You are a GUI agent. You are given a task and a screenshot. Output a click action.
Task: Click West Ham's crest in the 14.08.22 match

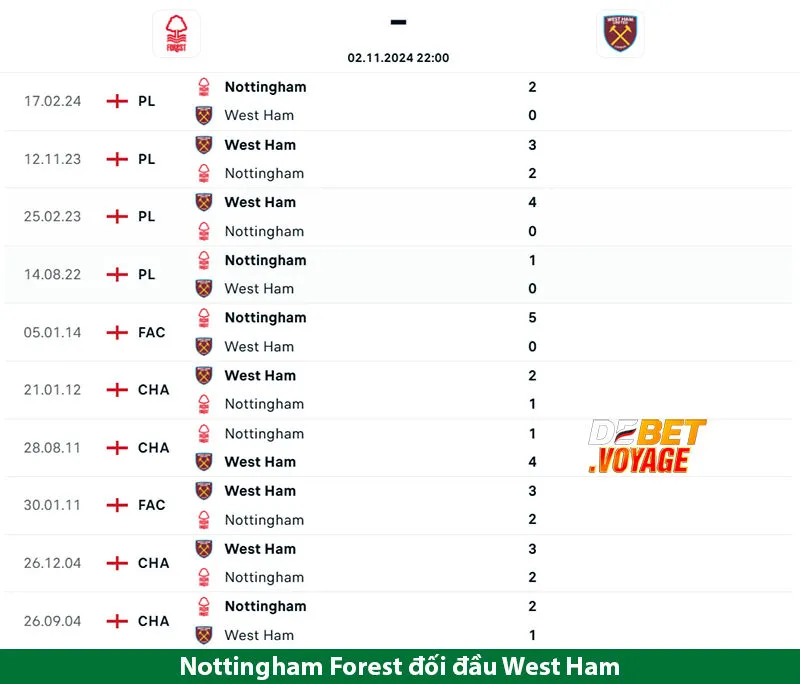coord(204,288)
